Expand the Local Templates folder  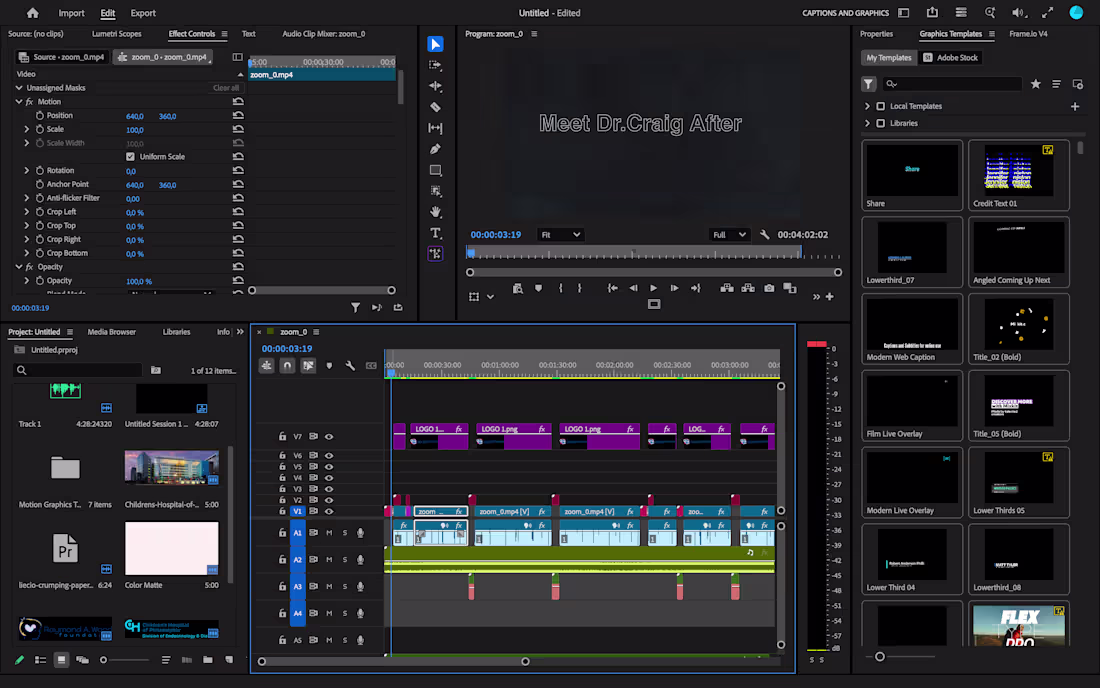[x=867, y=107]
